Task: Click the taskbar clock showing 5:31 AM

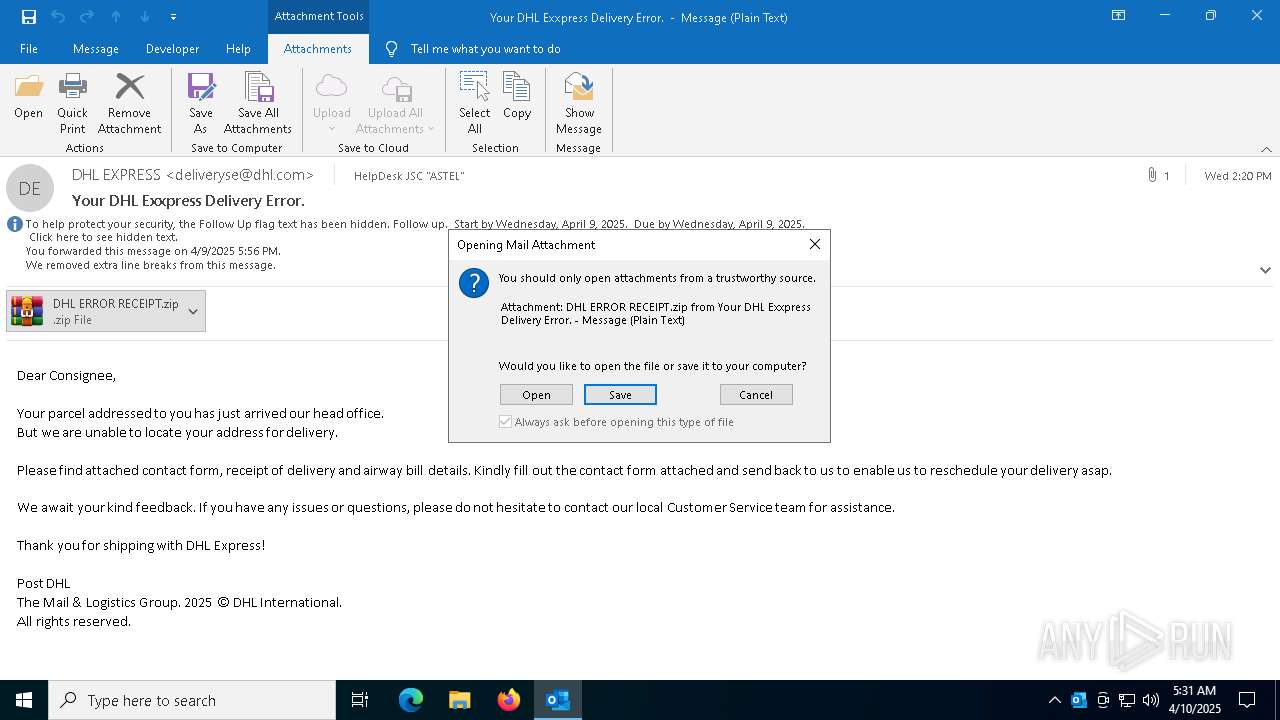Action: click(1194, 700)
